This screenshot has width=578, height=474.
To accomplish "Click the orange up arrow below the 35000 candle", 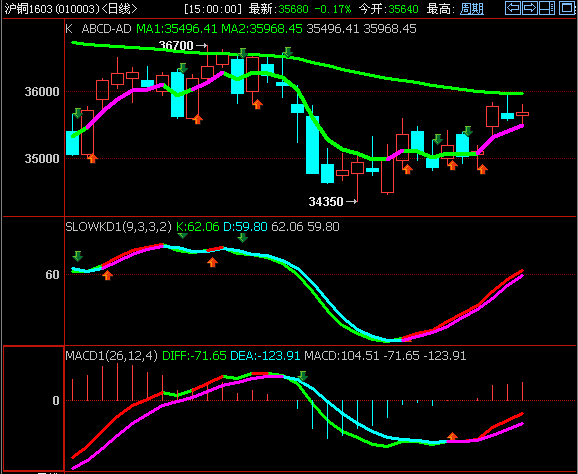I will (x=93, y=158).
